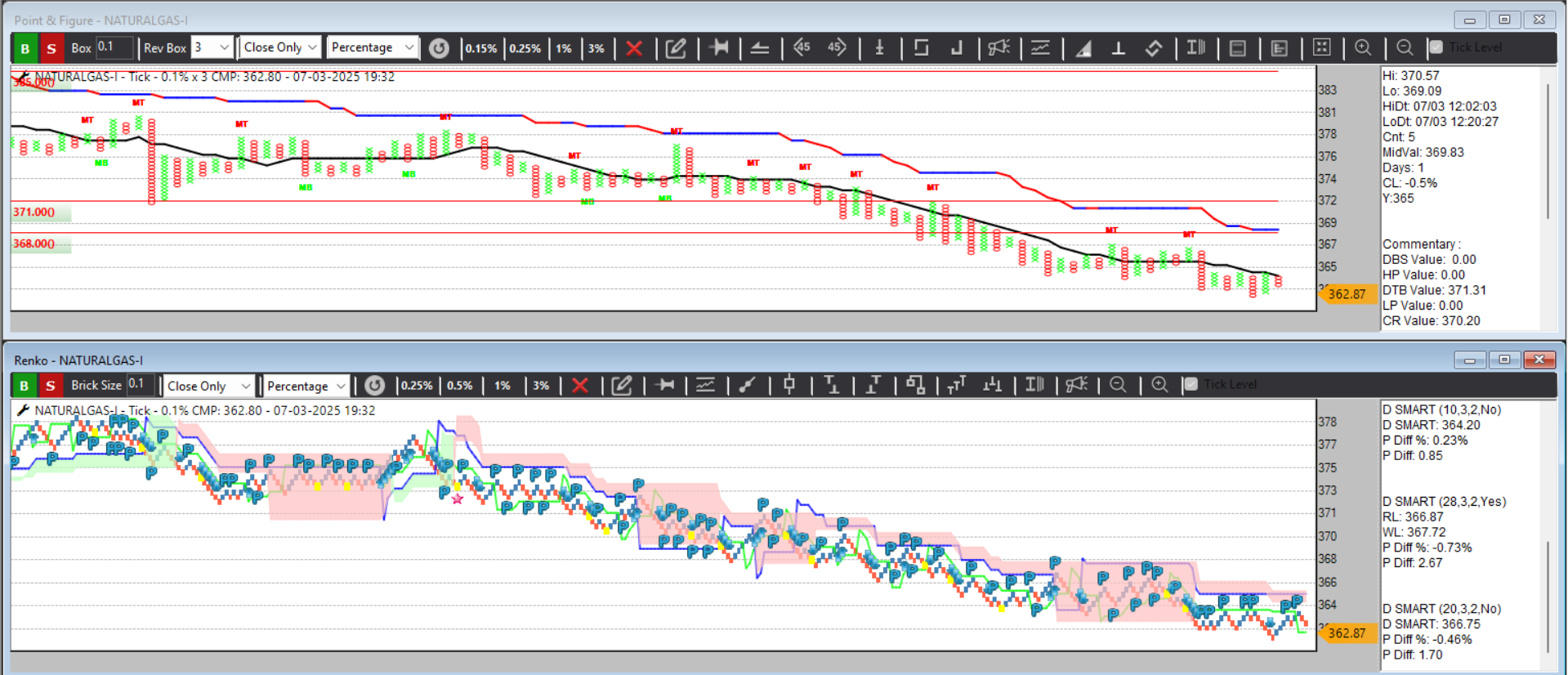
Task: Click the edit pencil icon in Renko
Action: click(622, 386)
